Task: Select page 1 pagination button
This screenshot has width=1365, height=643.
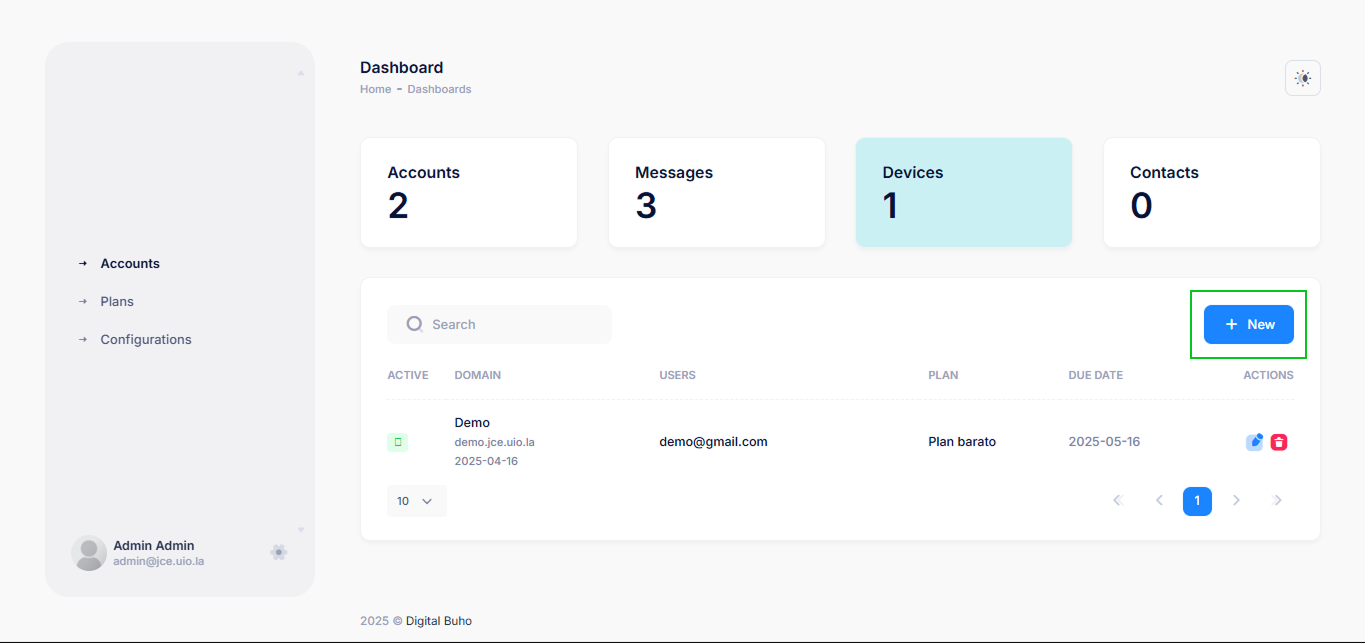Action: [1197, 501]
